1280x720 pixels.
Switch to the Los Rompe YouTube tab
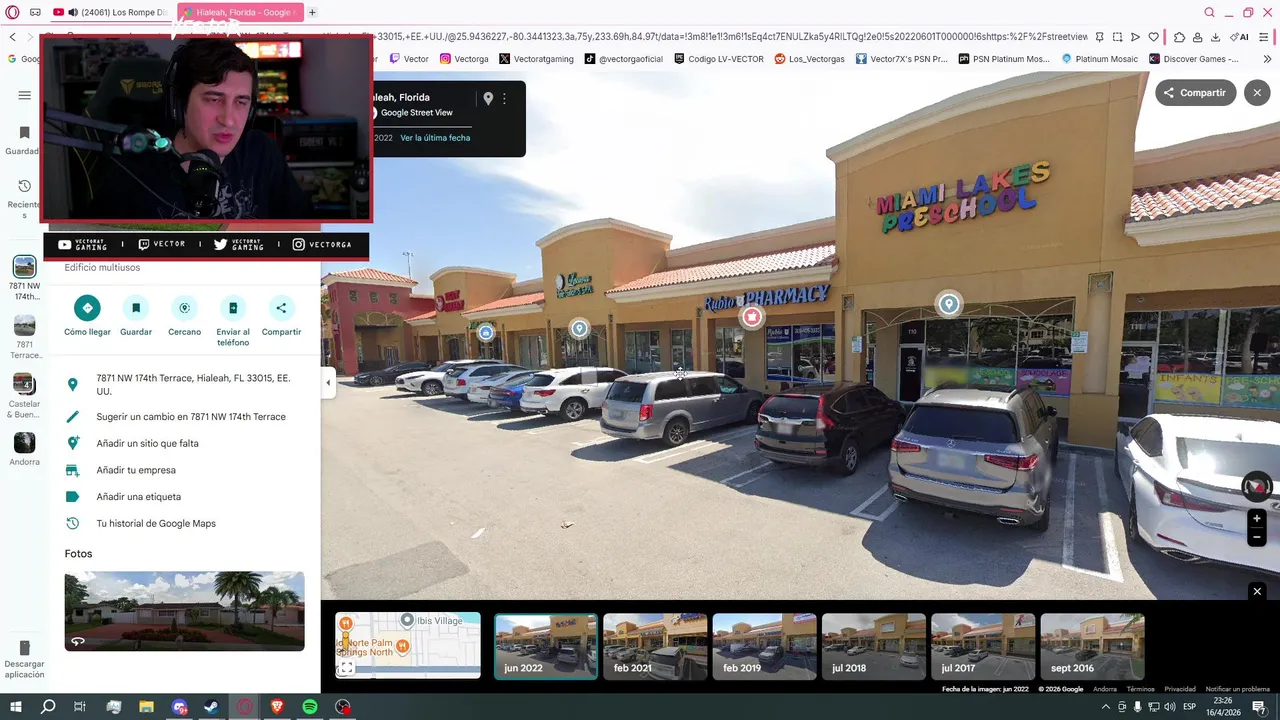tap(110, 12)
